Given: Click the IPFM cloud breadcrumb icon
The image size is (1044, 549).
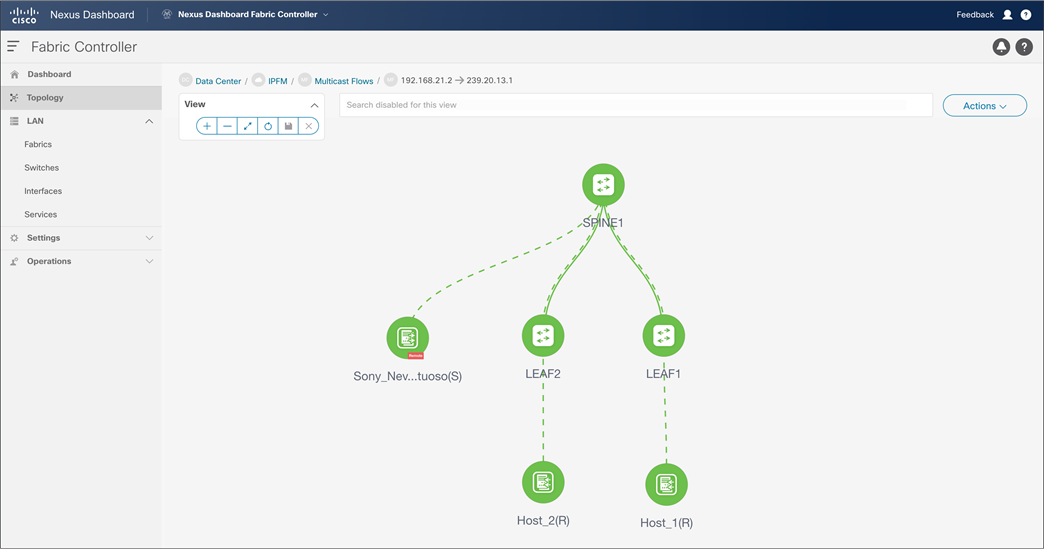Looking at the screenshot, I should (x=258, y=80).
